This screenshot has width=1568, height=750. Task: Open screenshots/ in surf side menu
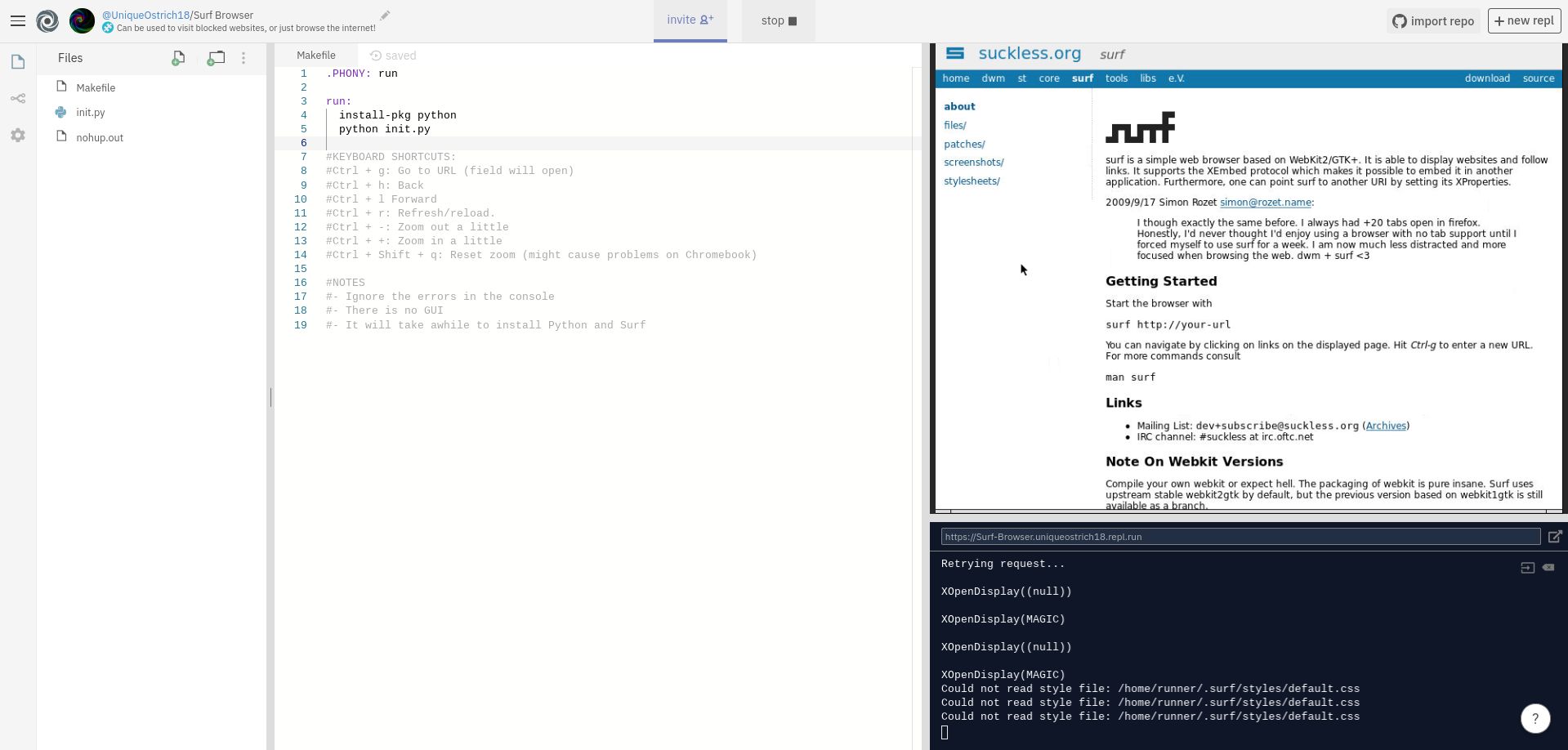974,163
